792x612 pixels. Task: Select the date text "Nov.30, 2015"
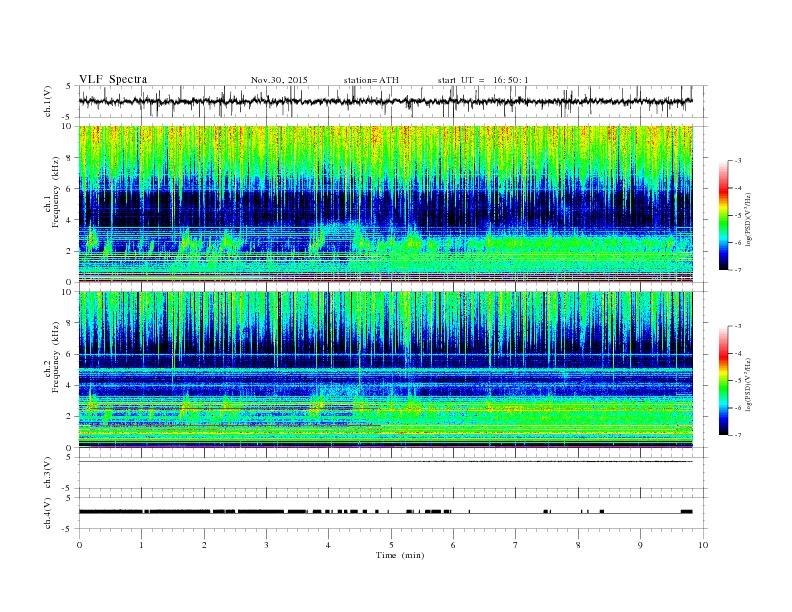[279, 80]
